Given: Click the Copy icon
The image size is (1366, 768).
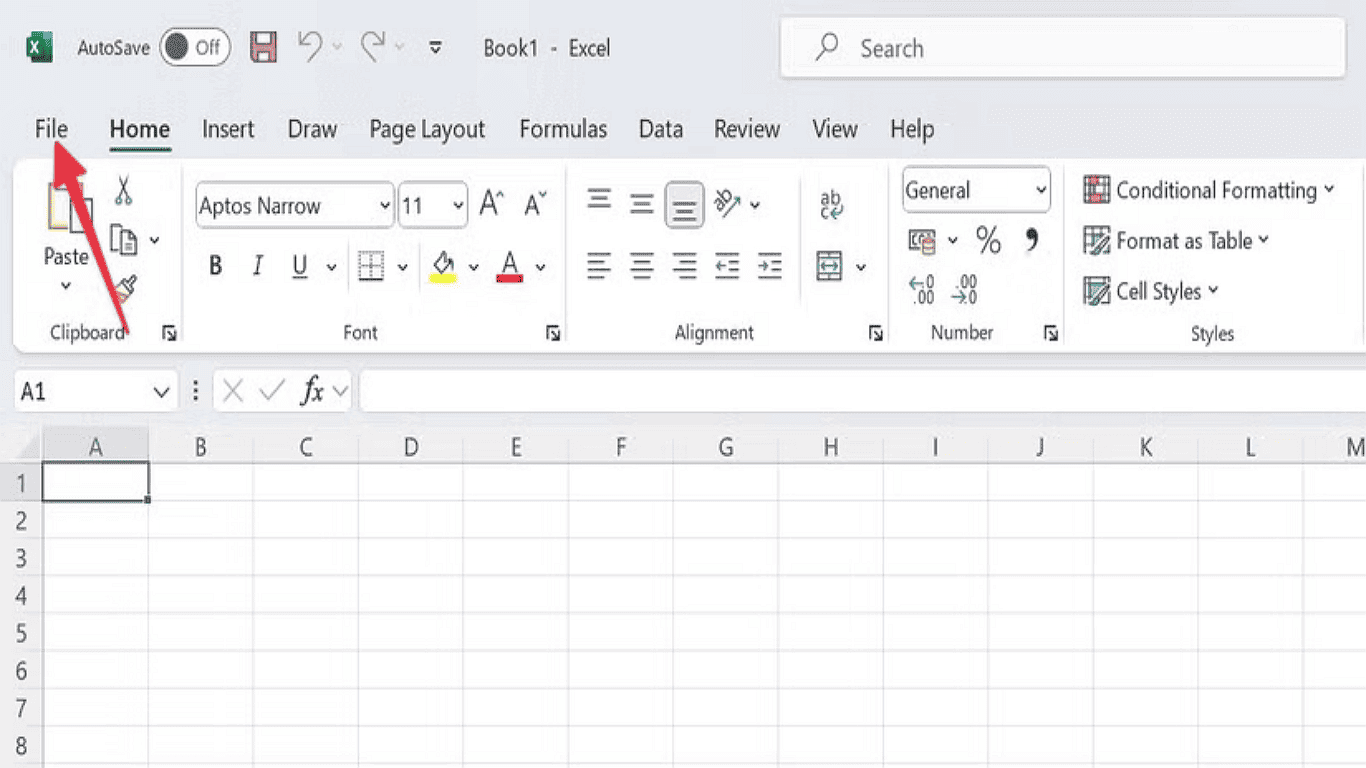Looking at the screenshot, I should pos(123,240).
